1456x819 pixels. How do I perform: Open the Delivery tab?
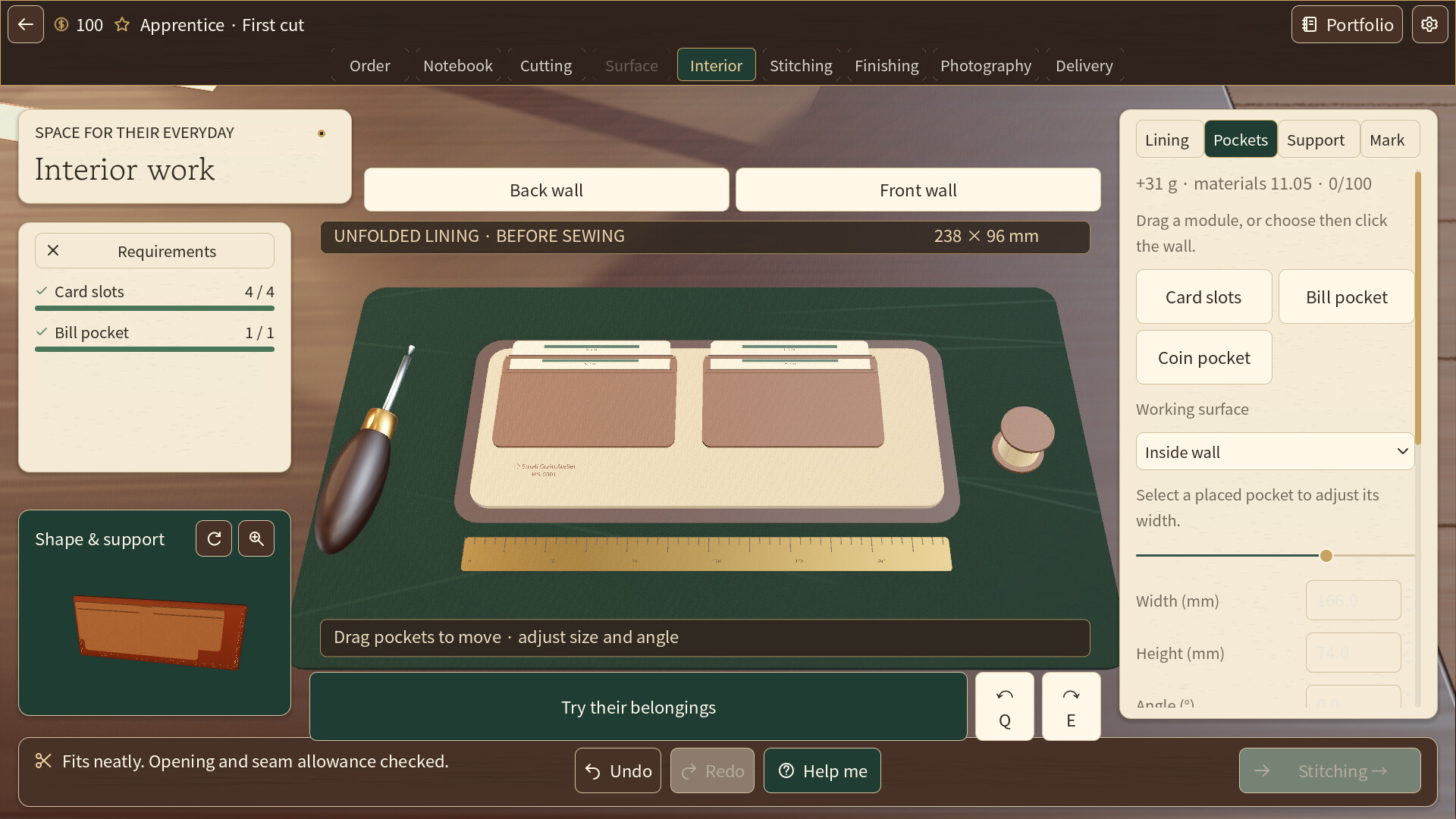point(1084,65)
